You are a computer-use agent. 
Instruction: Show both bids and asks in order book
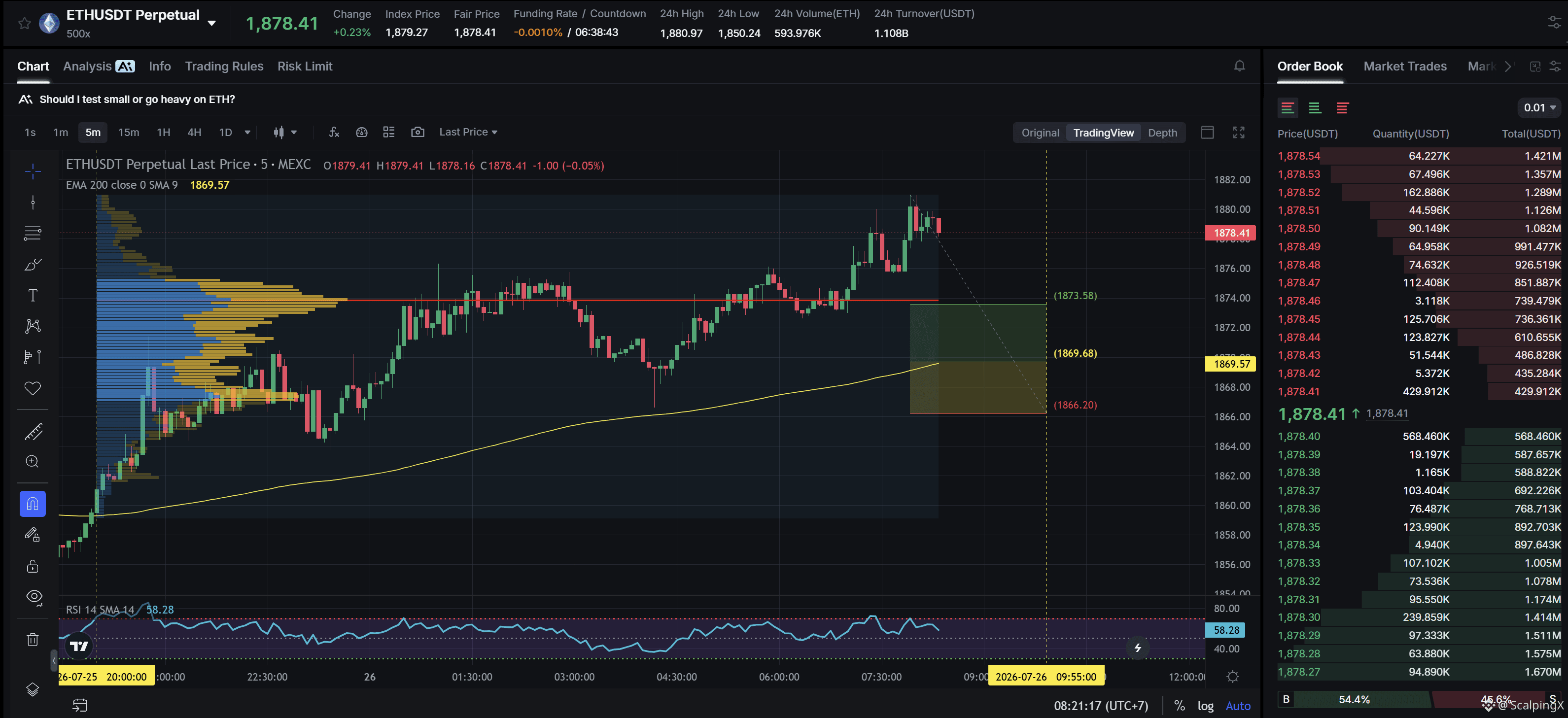pyautogui.click(x=1288, y=108)
